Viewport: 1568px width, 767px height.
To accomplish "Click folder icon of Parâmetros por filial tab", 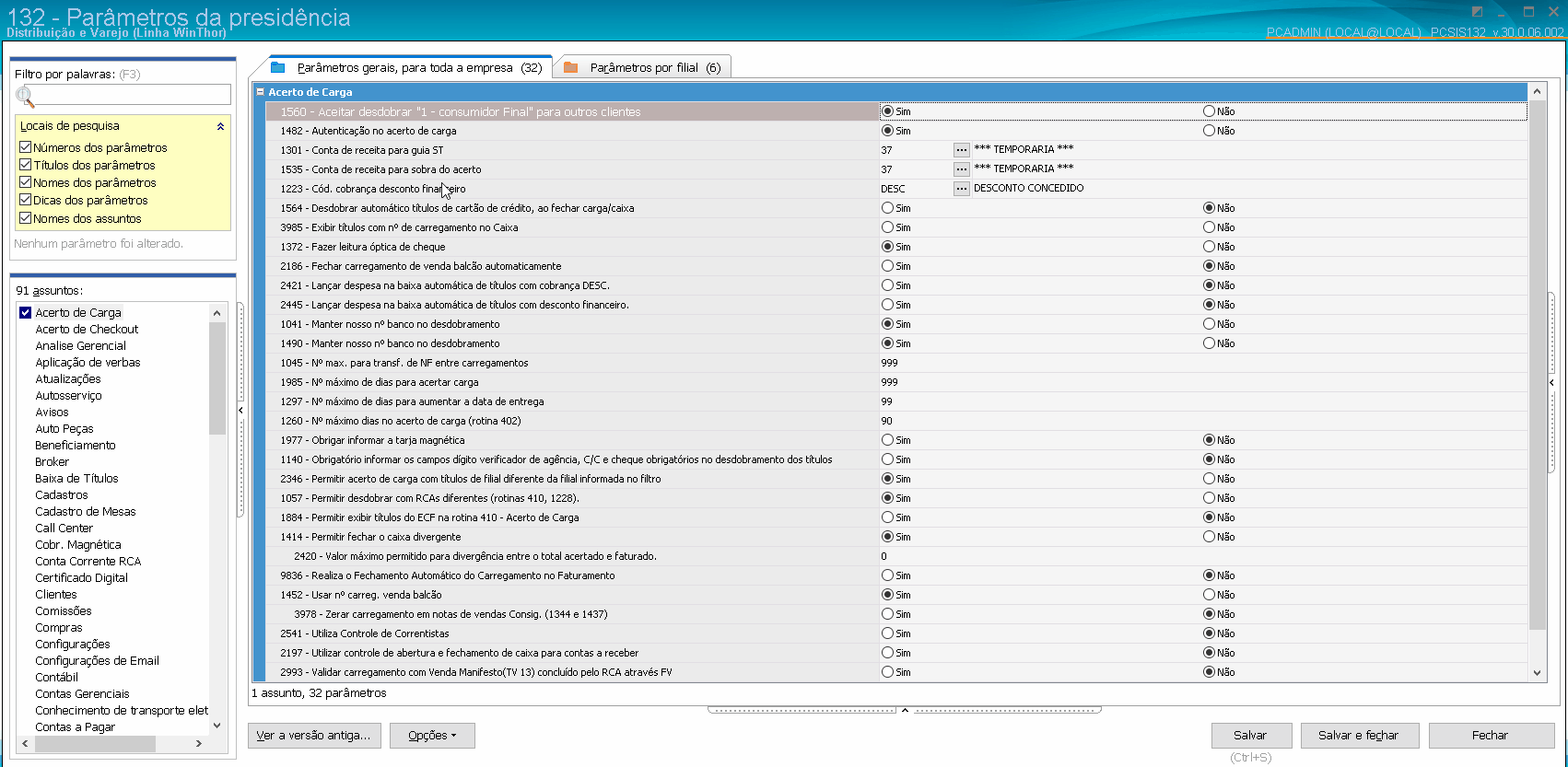I will coord(570,67).
